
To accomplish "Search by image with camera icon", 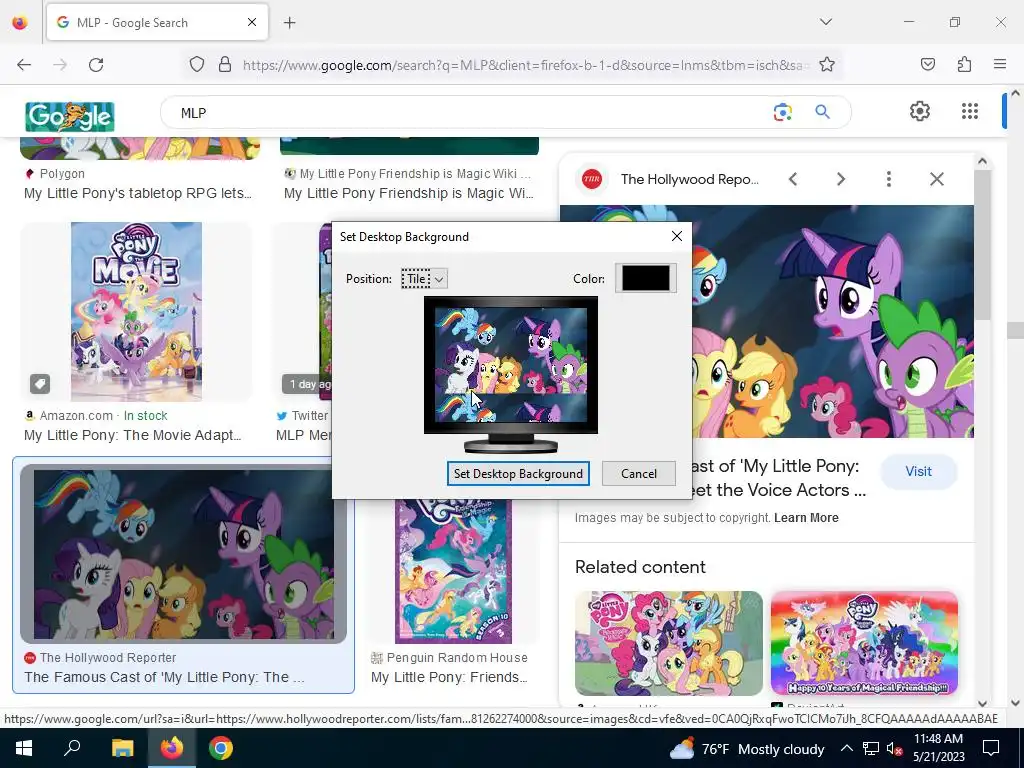I will (x=782, y=112).
